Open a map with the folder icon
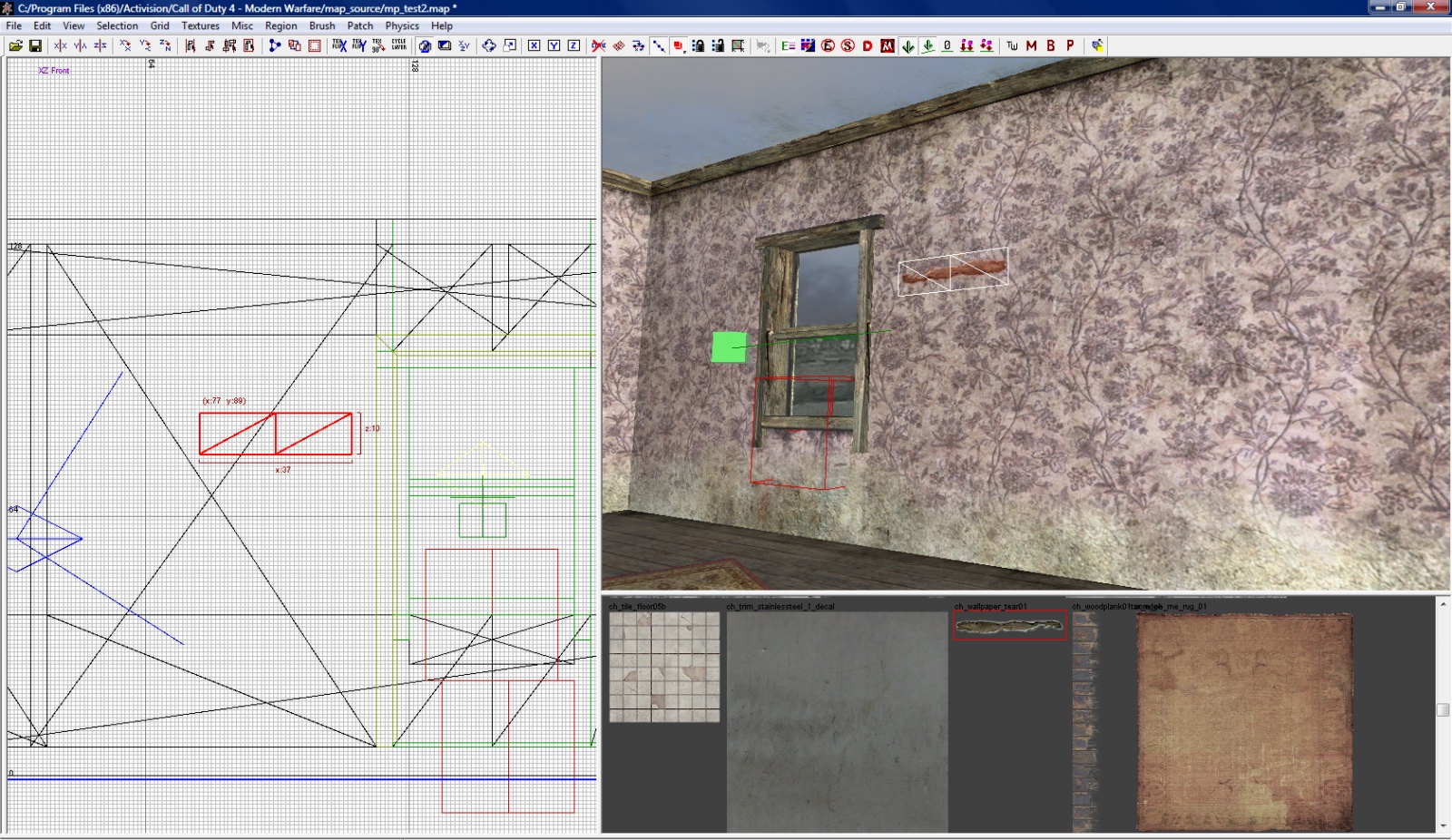Screen dimensions: 1452x840 [15, 45]
